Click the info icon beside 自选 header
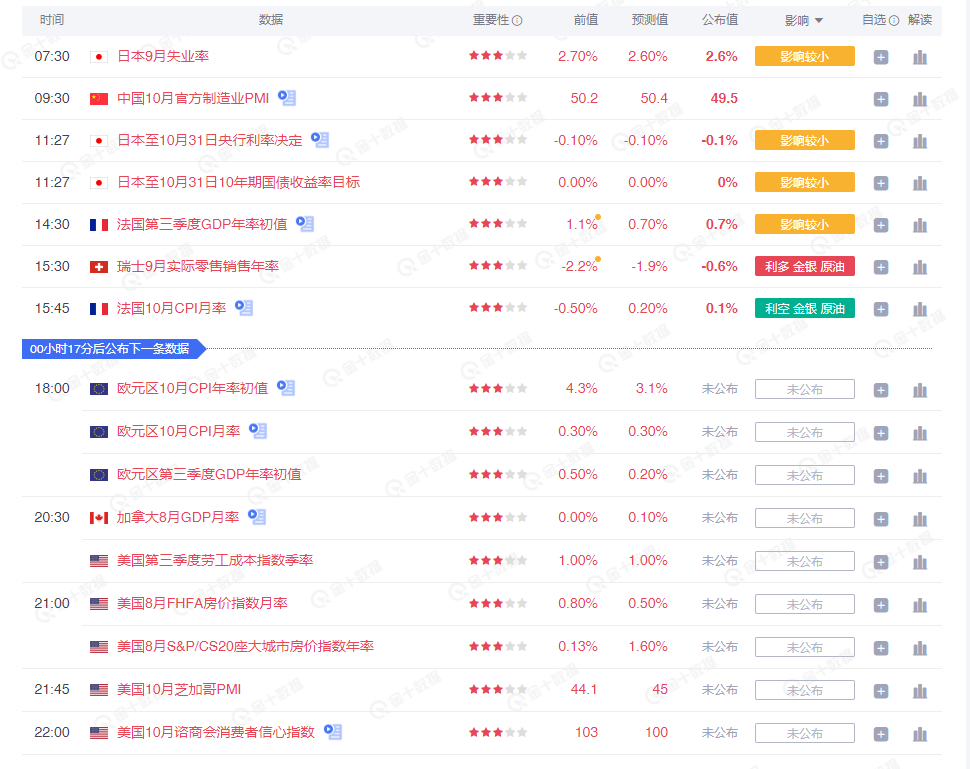The height and width of the screenshot is (769, 970). coord(893,19)
